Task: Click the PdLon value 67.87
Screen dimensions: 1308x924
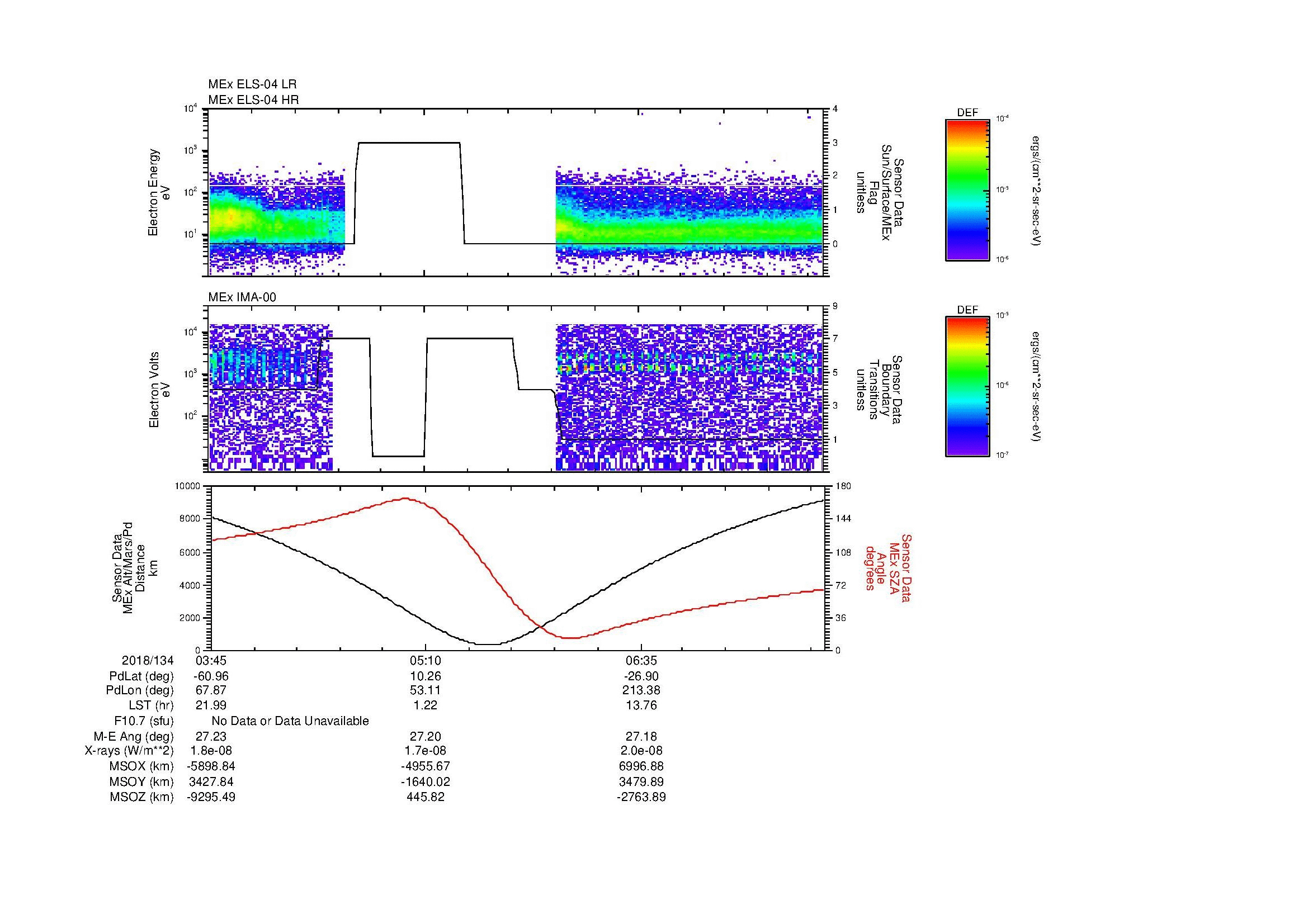Action: (211, 691)
